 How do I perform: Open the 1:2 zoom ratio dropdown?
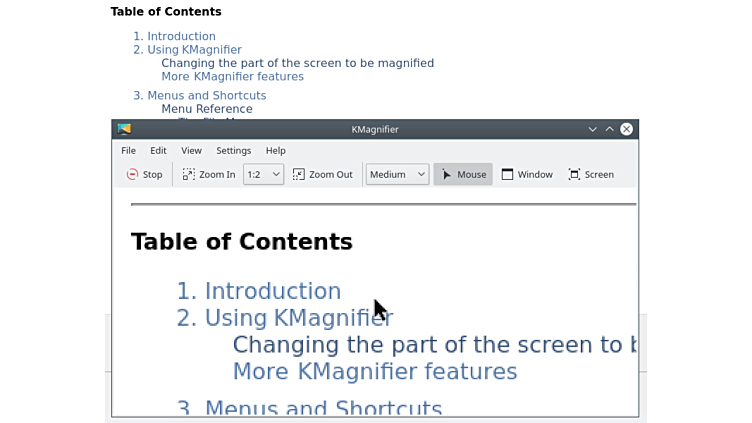[264, 174]
